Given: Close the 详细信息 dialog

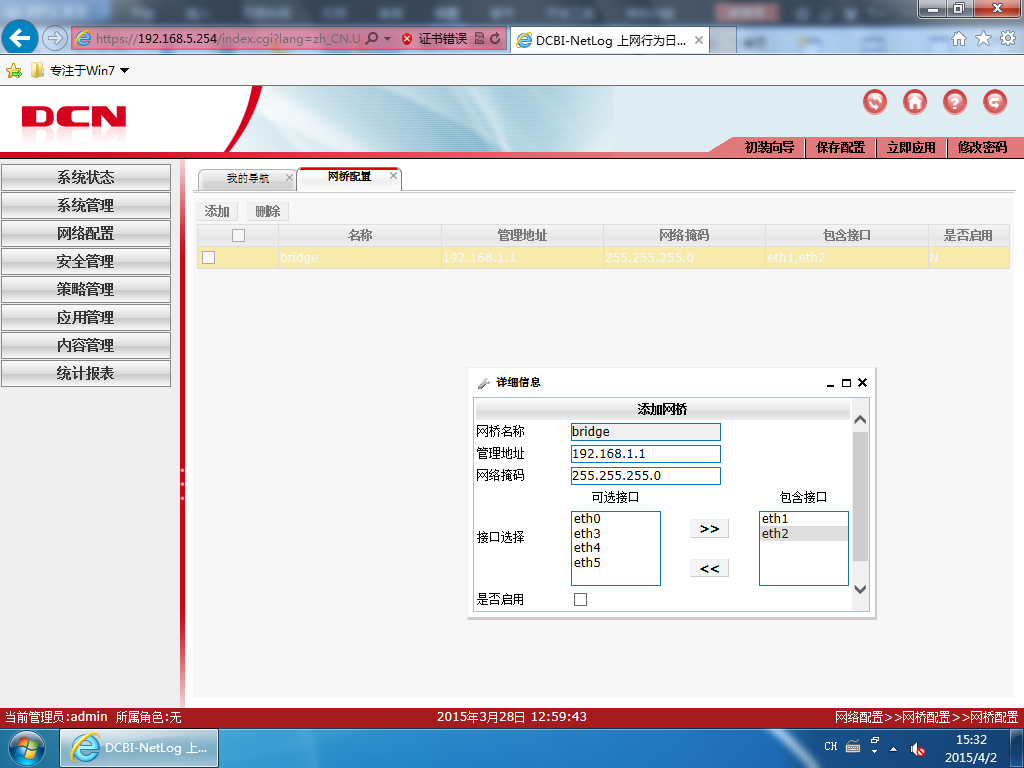Looking at the screenshot, I should coord(862,383).
